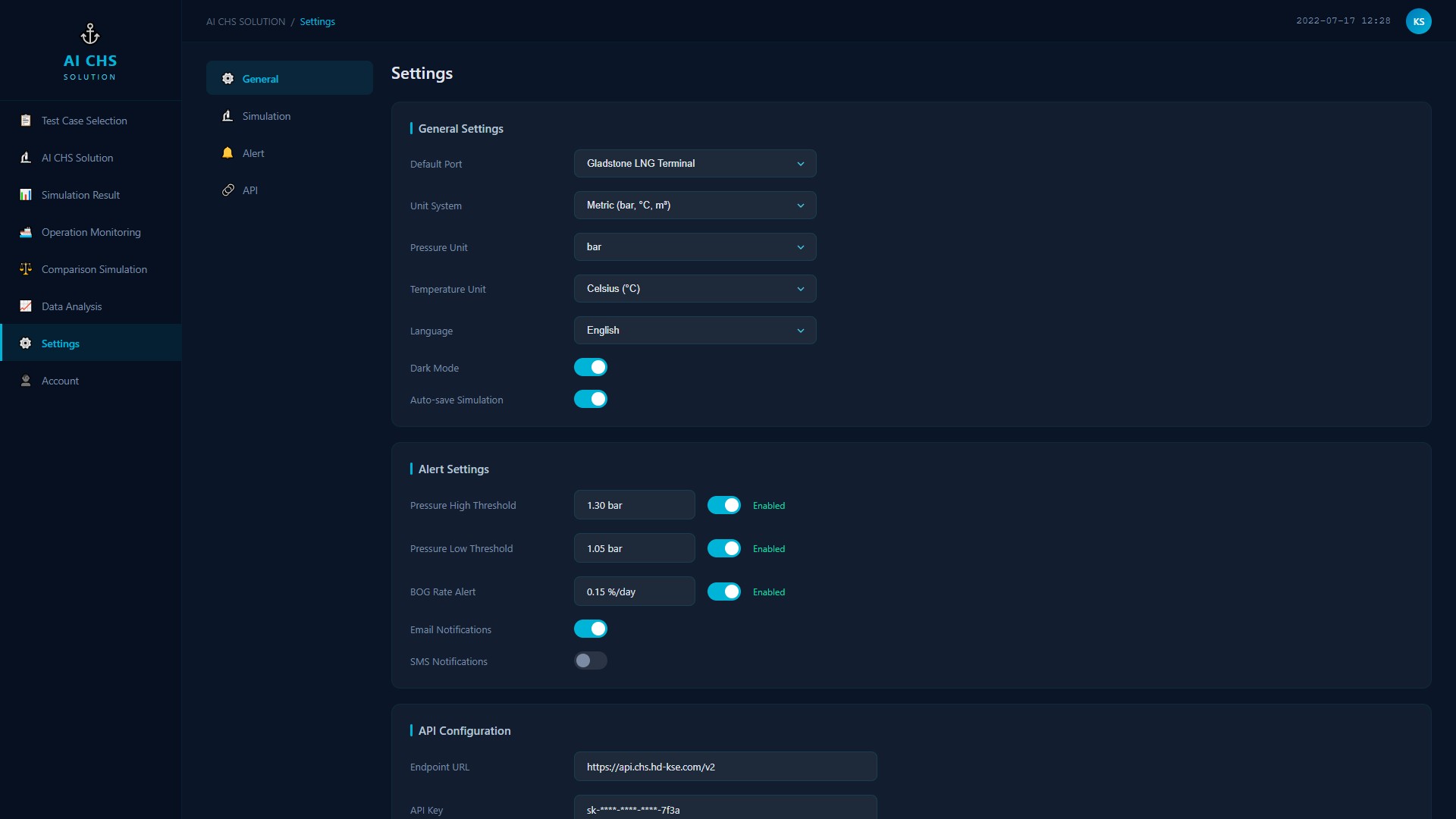Click the General Settings section heading
The image size is (1456, 819).
pyautogui.click(x=460, y=129)
